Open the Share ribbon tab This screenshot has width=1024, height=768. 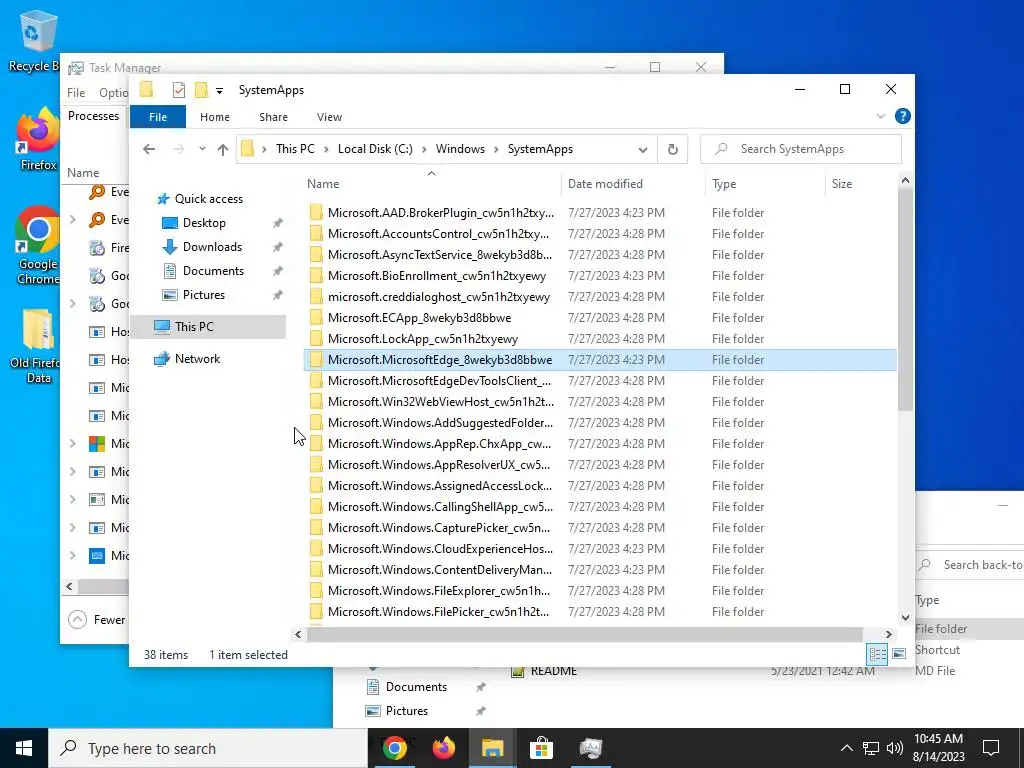[x=273, y=117]
